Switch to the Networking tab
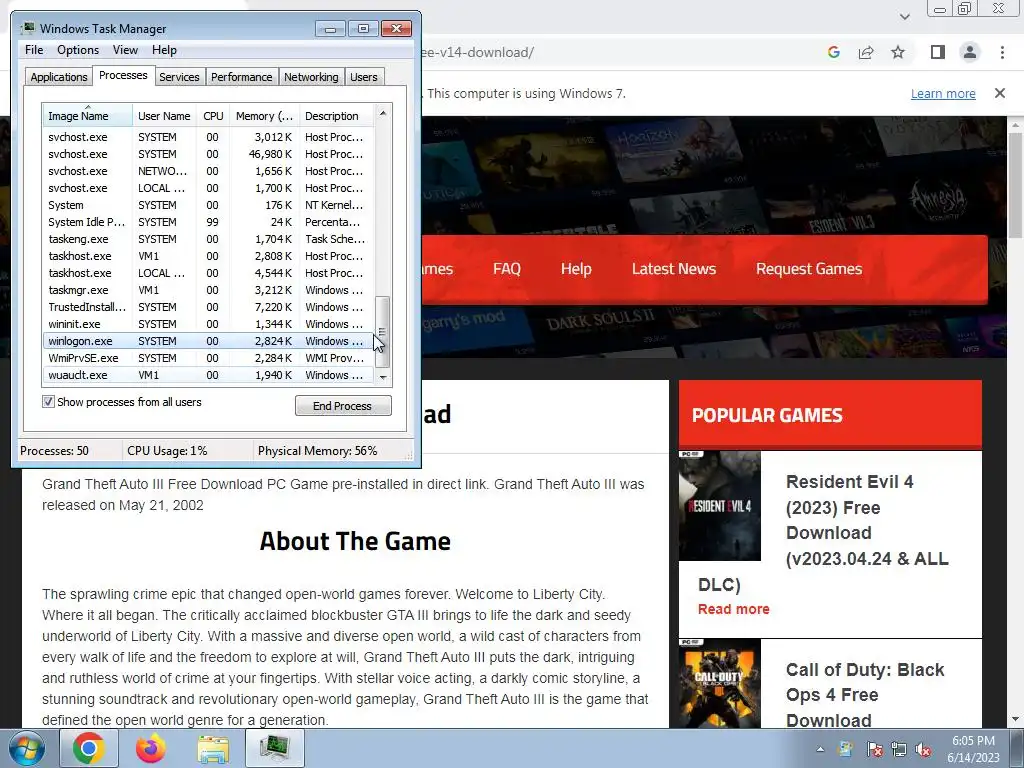 pyautogui.click(x=311, y=76)
